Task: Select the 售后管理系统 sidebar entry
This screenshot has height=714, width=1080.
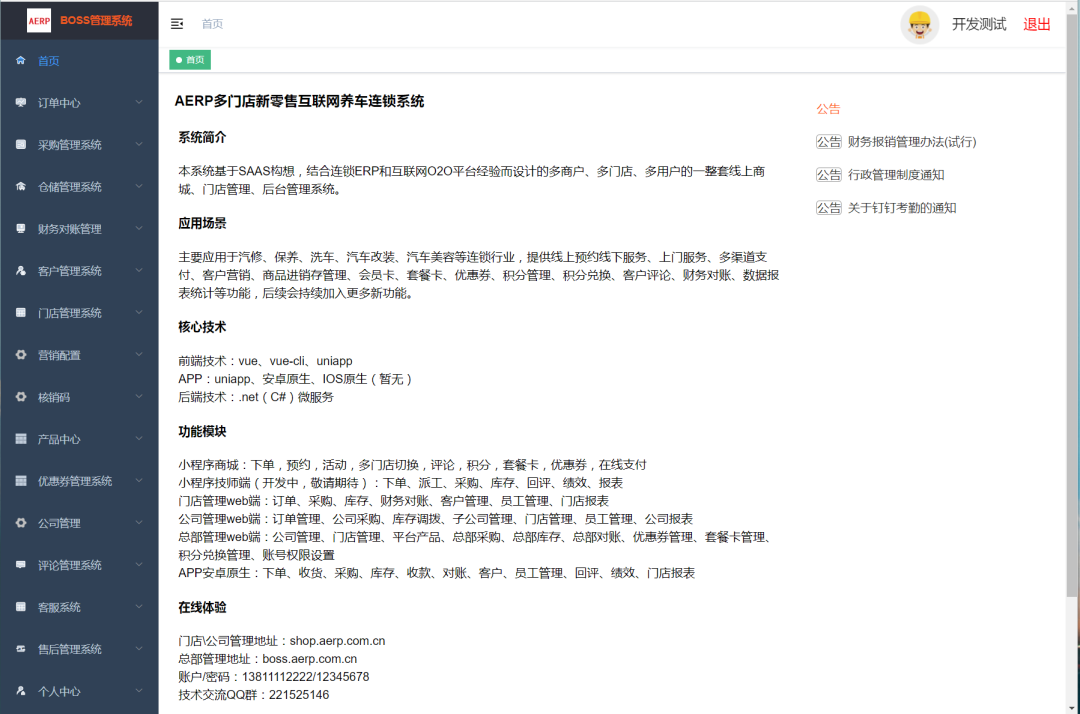Action: point(70,648)
